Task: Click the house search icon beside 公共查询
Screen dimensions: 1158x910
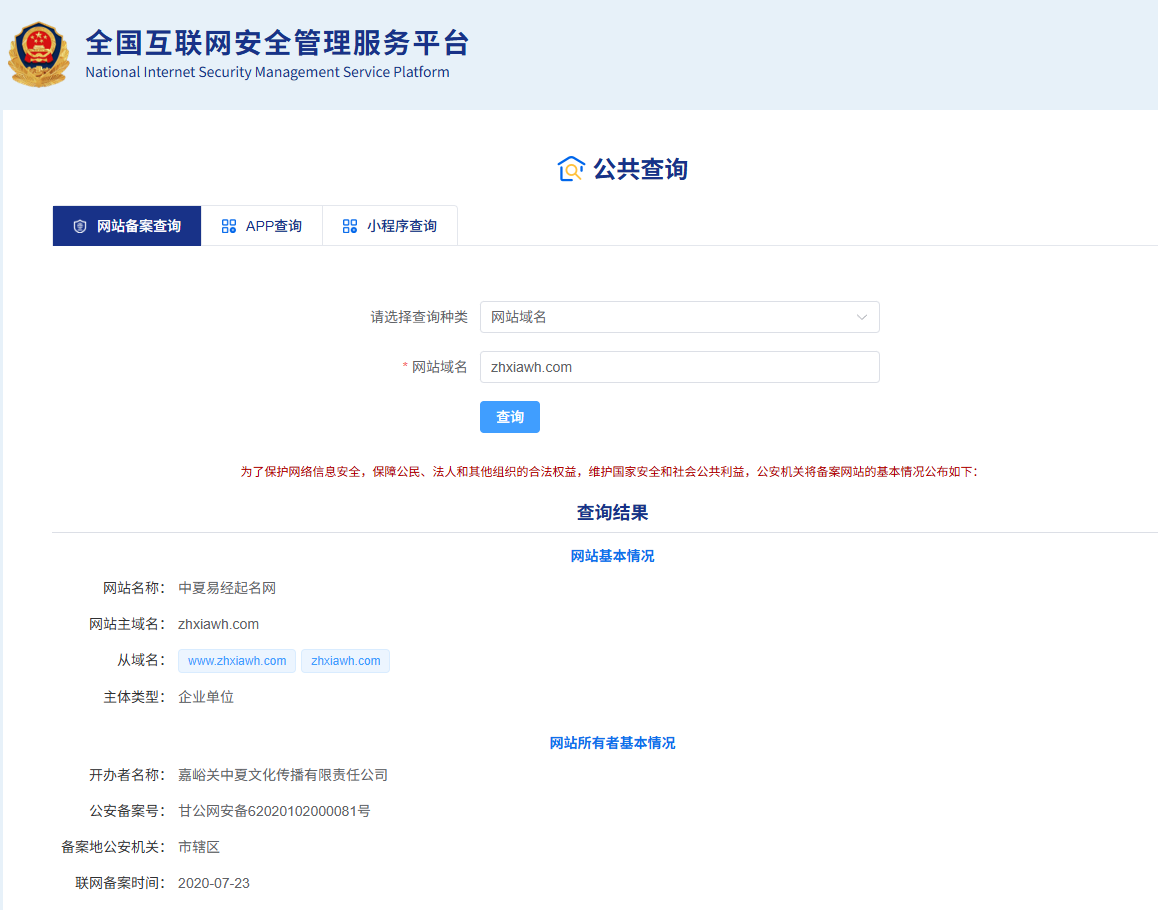Action: tap(571, 169)
